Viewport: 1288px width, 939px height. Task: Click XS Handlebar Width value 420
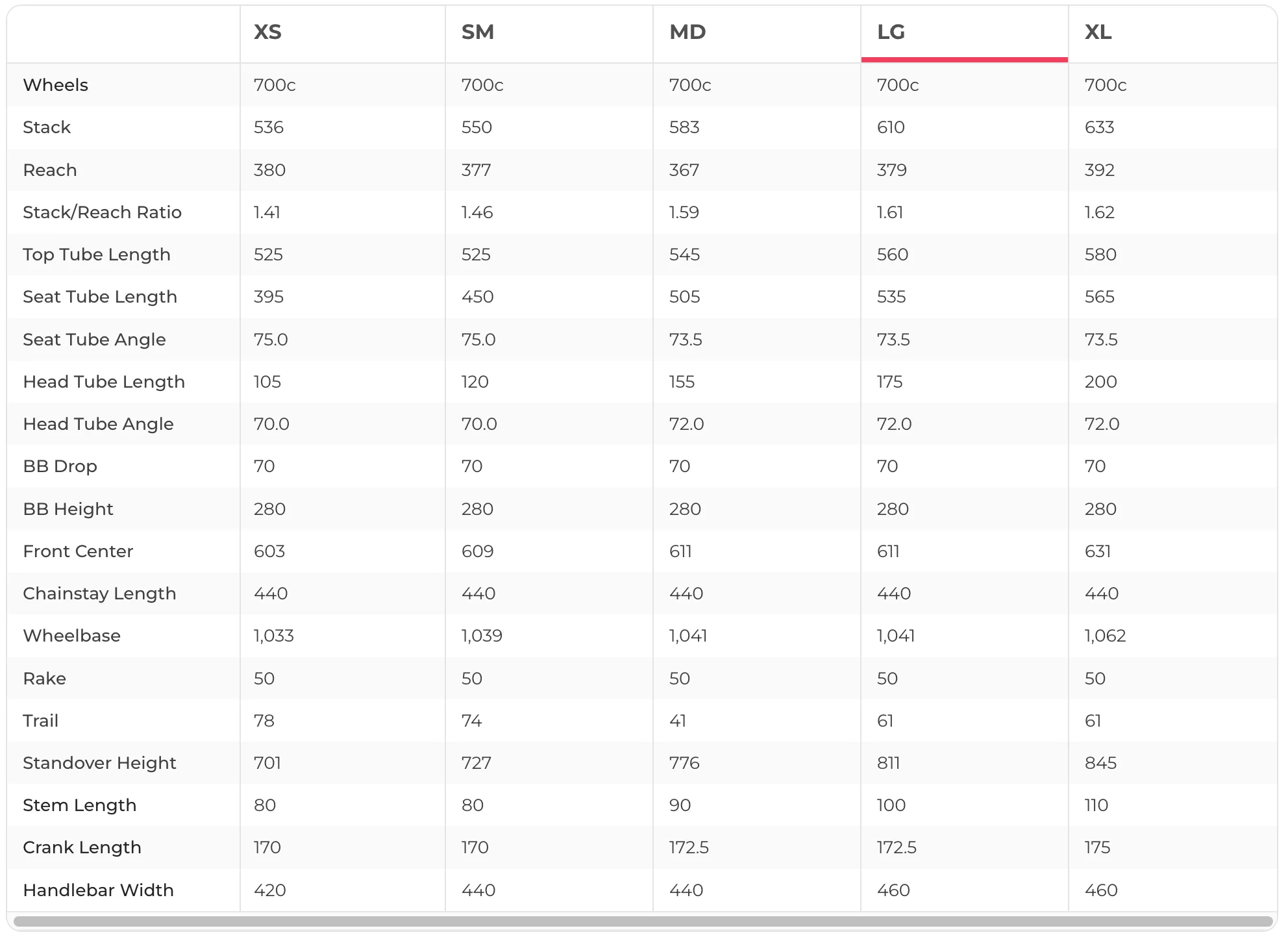pos(269,890)
